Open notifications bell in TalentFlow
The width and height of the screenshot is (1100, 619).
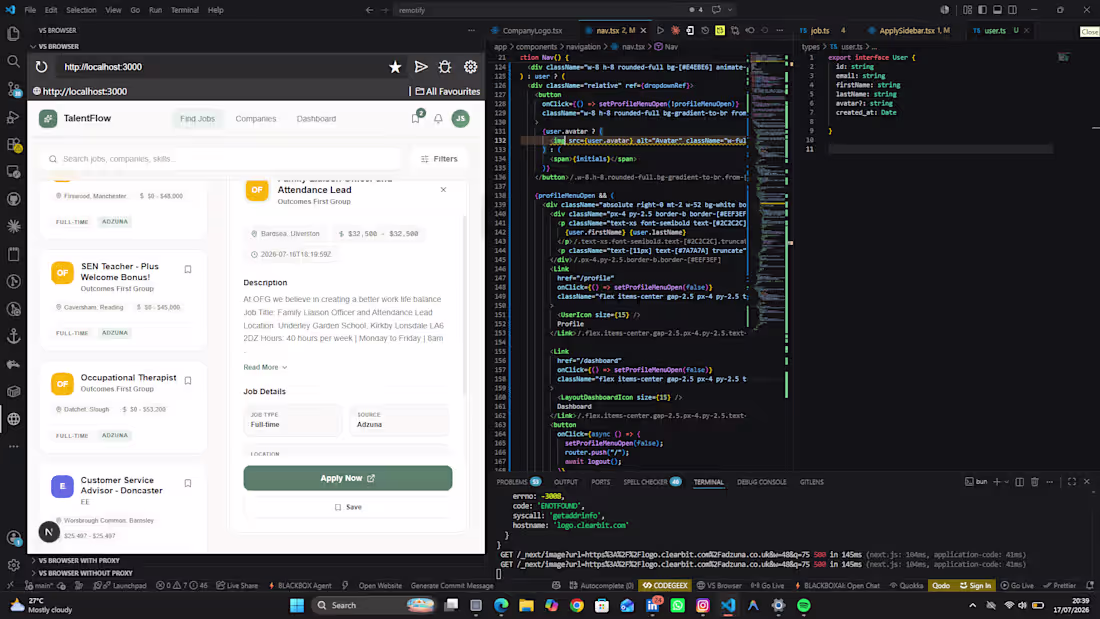(438, 119)
